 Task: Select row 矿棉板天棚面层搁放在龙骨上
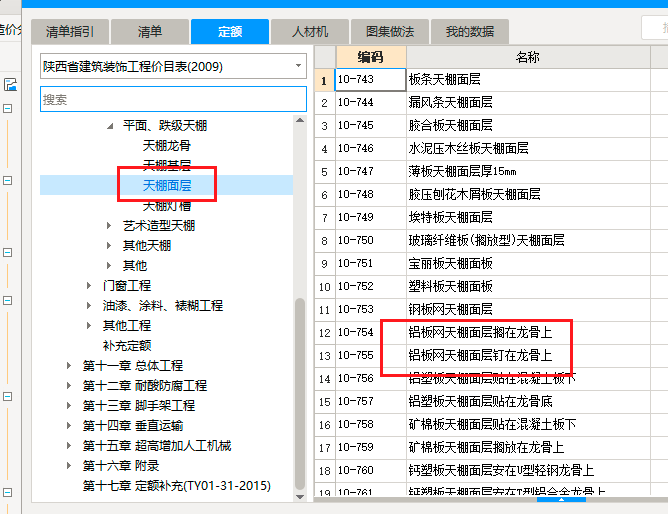(x=528, y=448)
